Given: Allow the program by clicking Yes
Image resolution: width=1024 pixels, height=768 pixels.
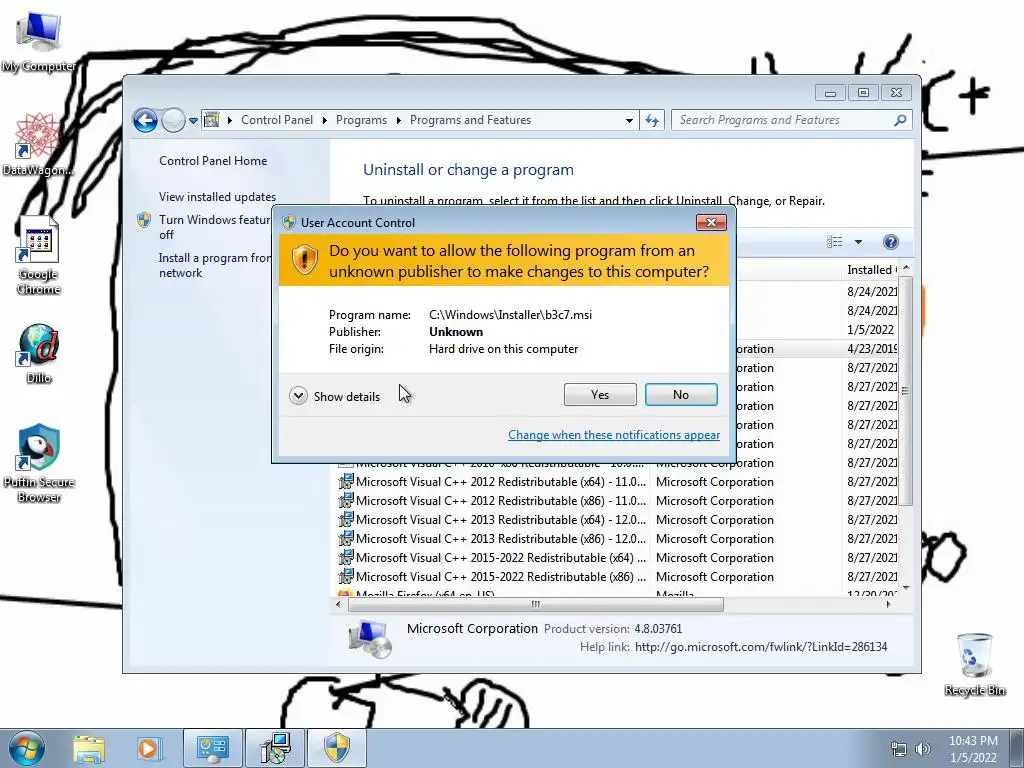Looking at the screenshot, I should [600, 394].
